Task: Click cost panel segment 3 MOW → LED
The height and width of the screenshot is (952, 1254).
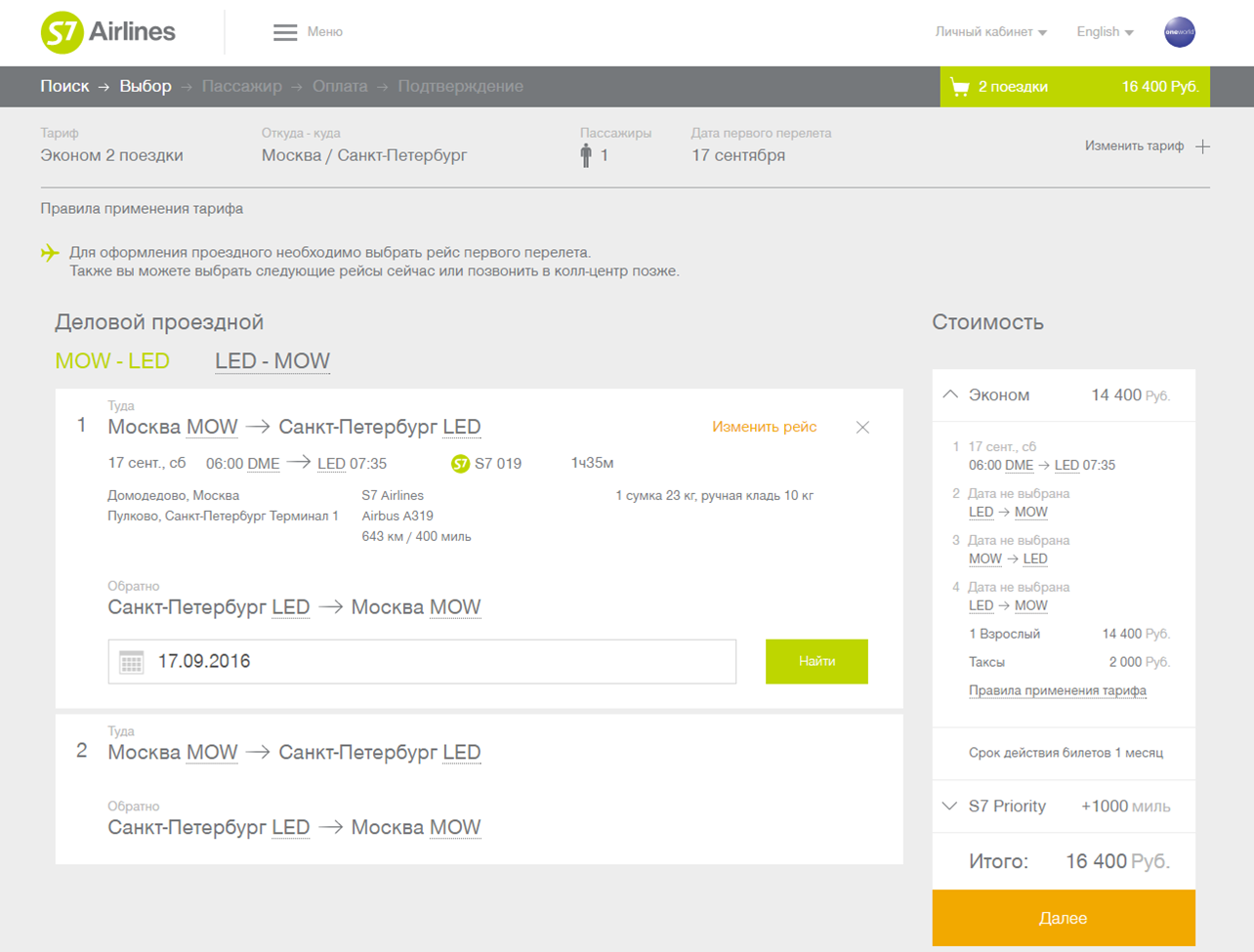Action: coord(1008,559)
